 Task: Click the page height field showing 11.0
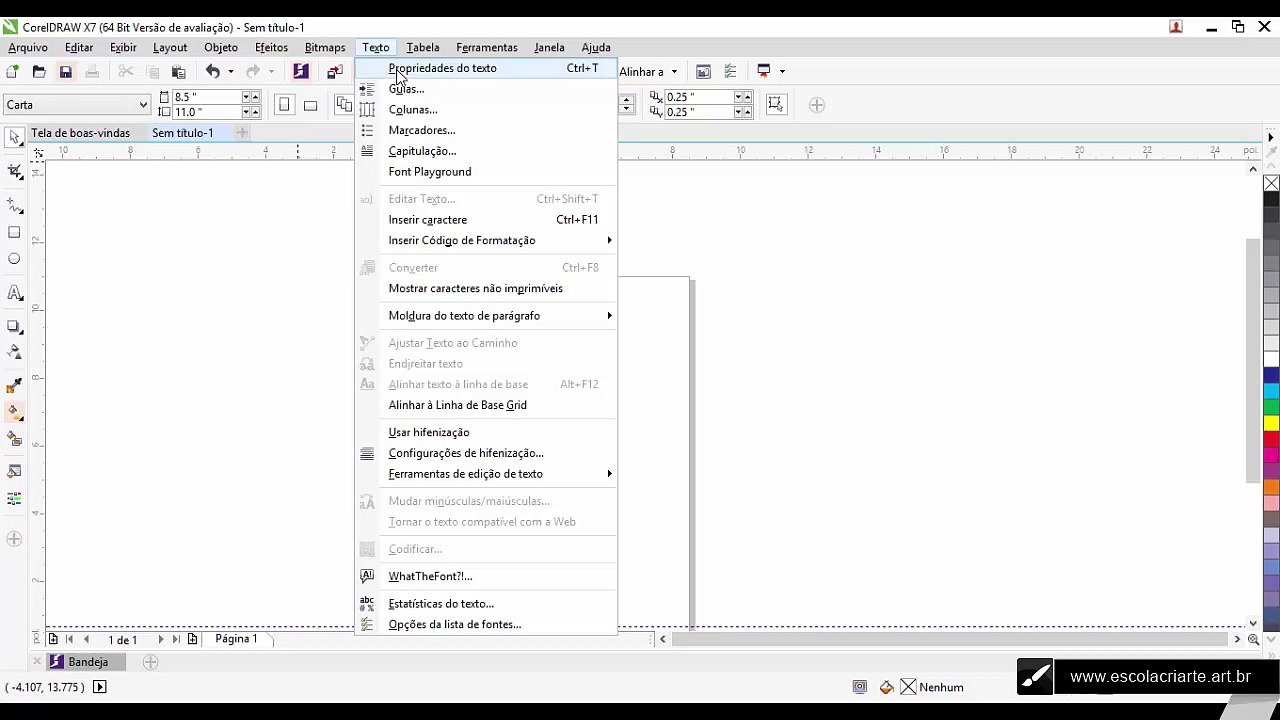coord(207,112)
